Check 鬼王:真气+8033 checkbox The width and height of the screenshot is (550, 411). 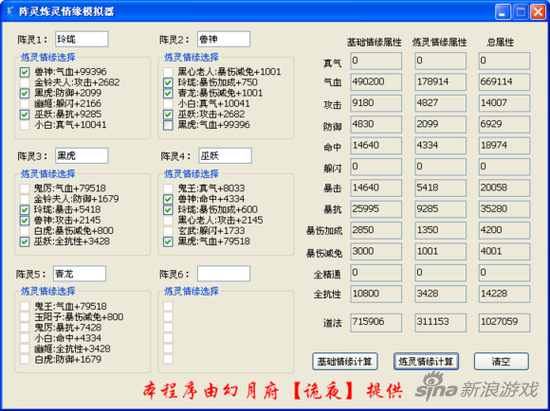point(168,189)
